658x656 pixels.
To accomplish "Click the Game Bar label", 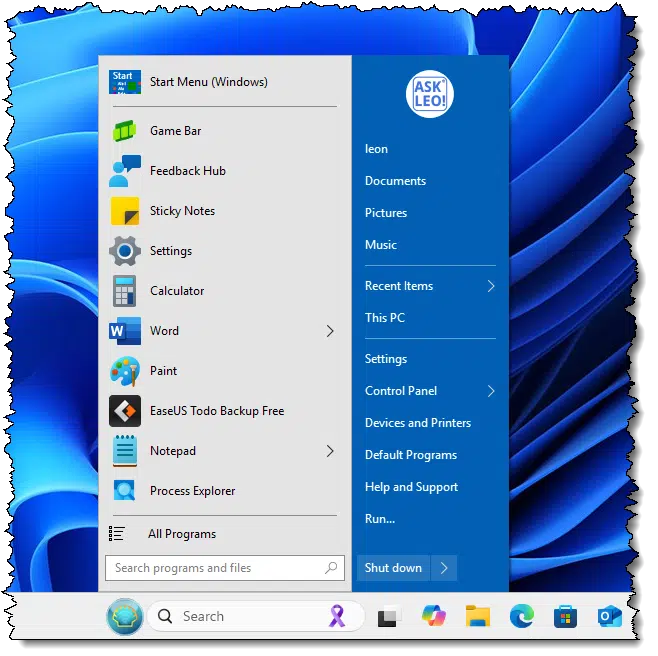I will (178, 132).
